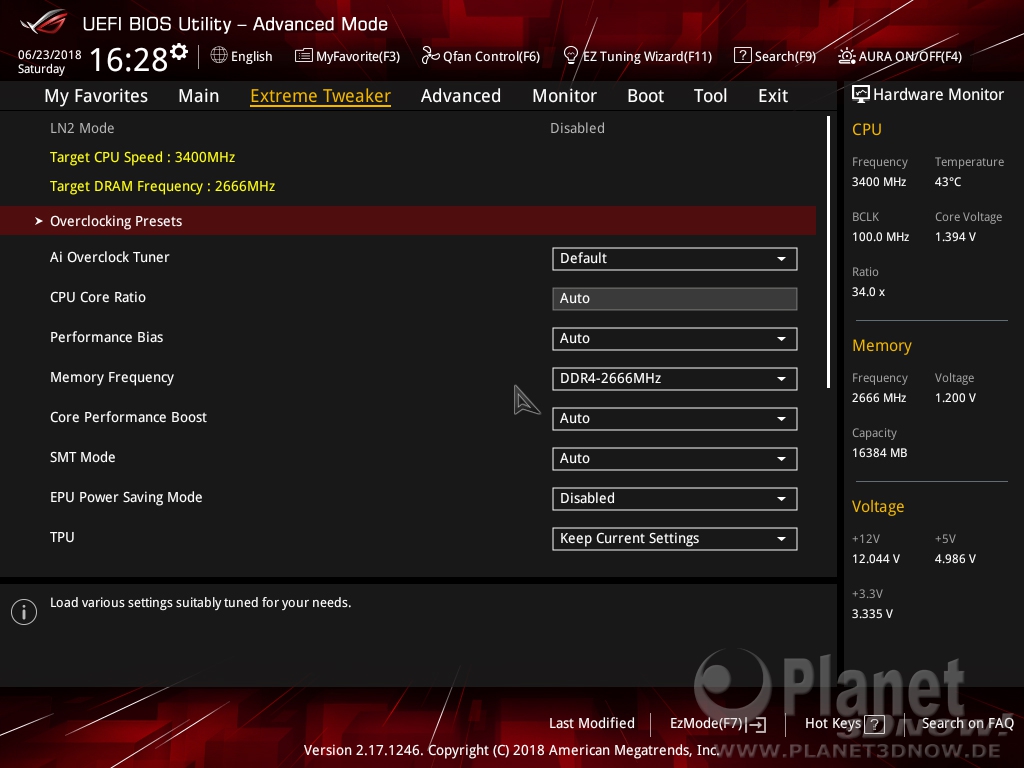Click the Performance Bias label
Image resolution: width=1024 pixels, height=768 pixels.
[106, 337]
